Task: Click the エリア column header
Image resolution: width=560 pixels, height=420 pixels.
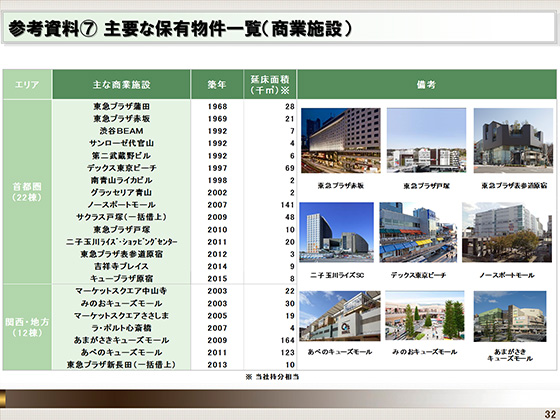Action: coord(27,85)
